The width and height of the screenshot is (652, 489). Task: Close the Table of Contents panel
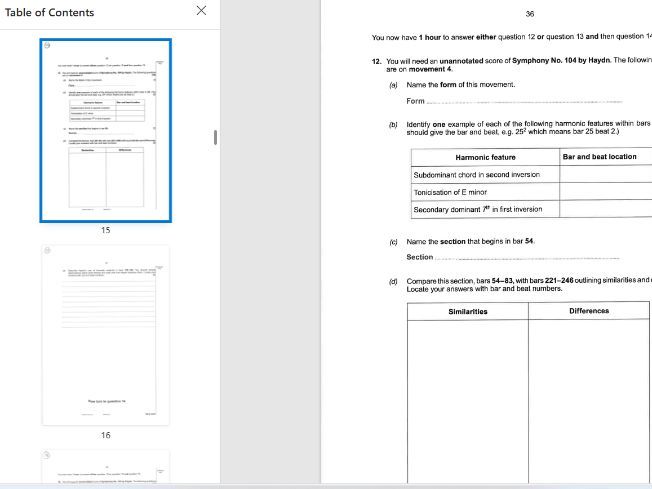pos(201,11)
